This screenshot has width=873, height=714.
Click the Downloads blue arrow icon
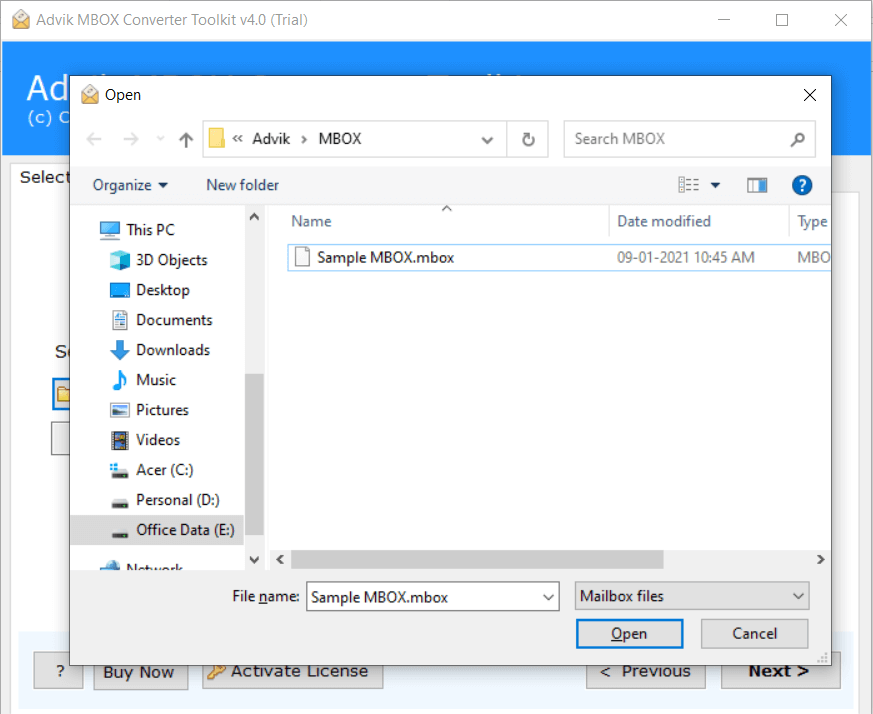point(120,350)
